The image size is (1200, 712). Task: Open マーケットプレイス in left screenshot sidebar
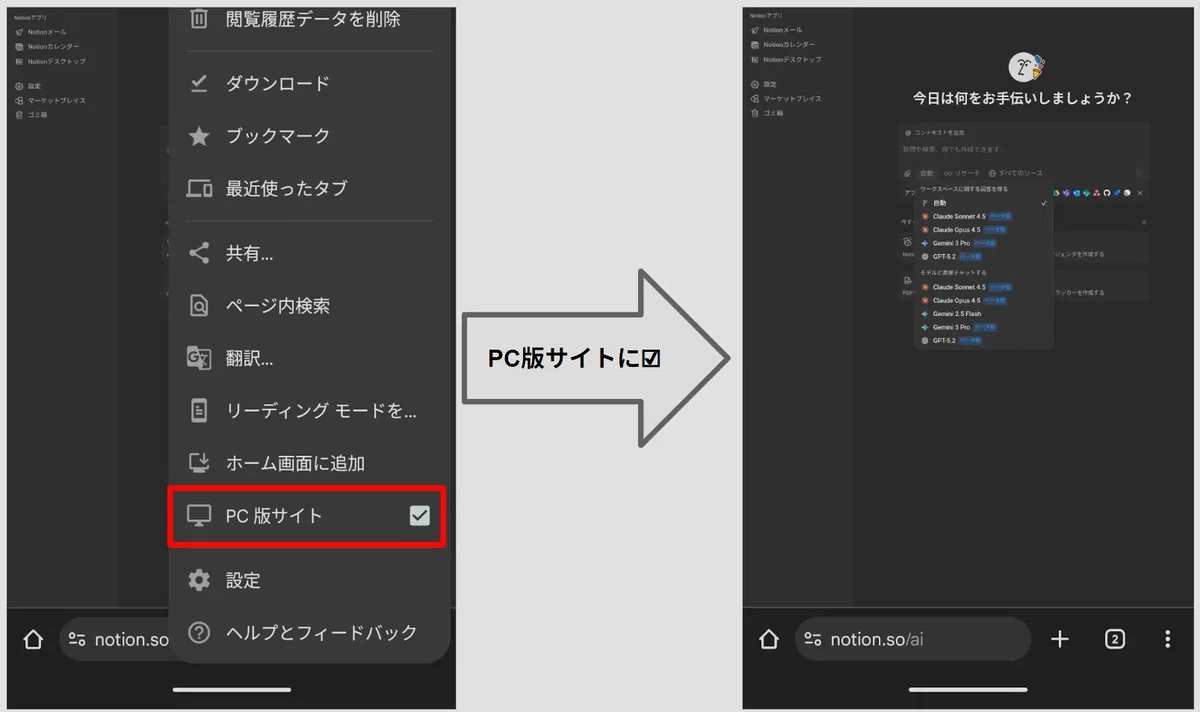51,100
